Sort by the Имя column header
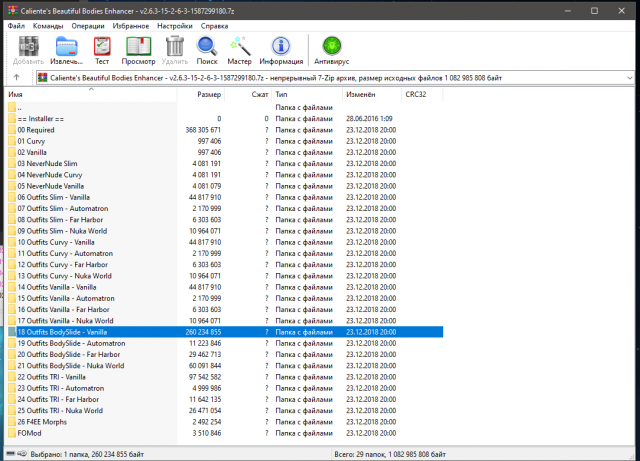The height and width of the screenshot is (461, 640). click(x=16, y=94)
